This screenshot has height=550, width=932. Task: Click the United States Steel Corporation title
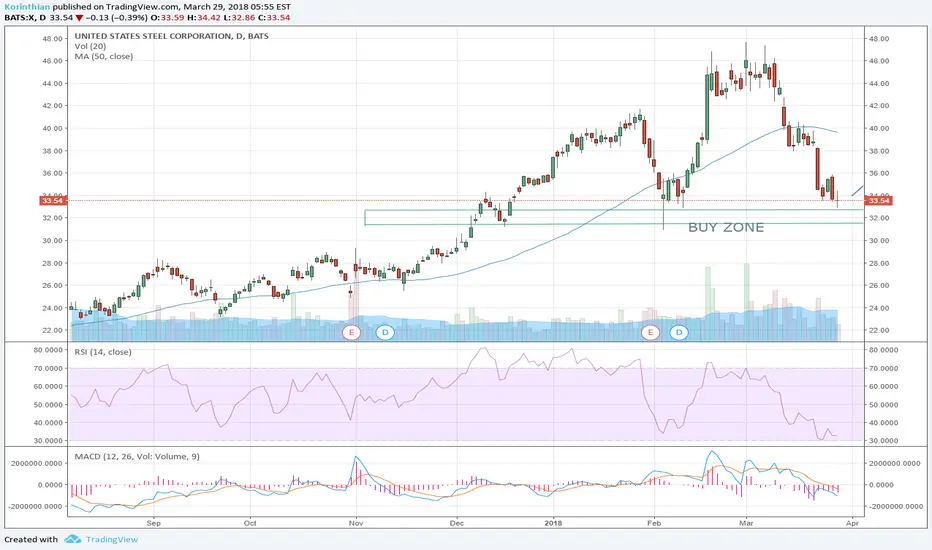point(171,36)
